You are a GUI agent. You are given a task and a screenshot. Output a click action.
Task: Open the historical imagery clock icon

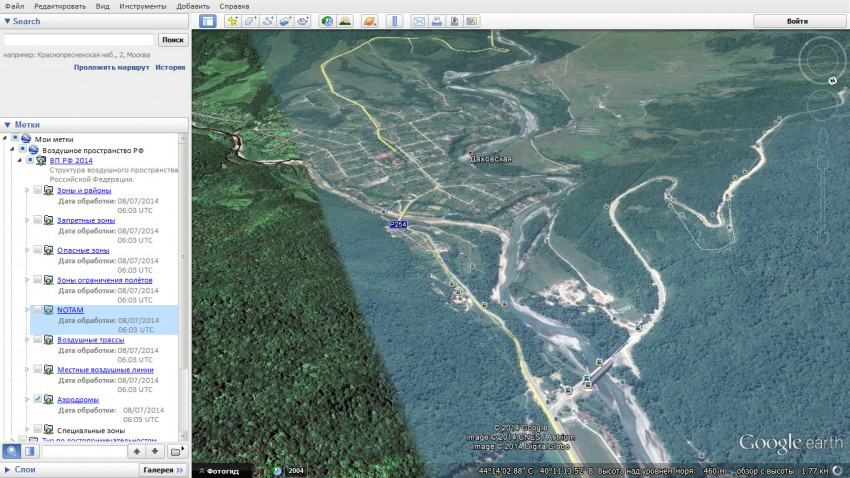pos(327,21)
